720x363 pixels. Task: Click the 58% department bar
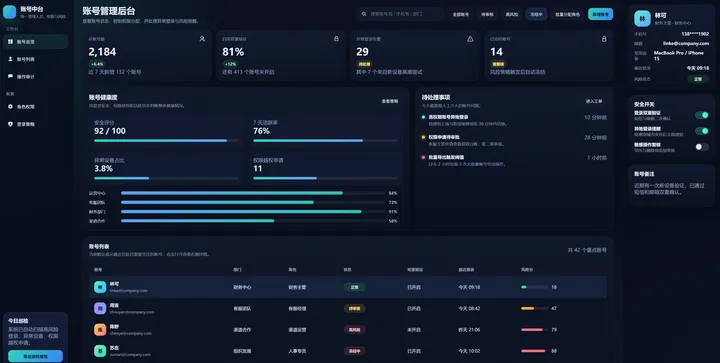coord(253,221)
